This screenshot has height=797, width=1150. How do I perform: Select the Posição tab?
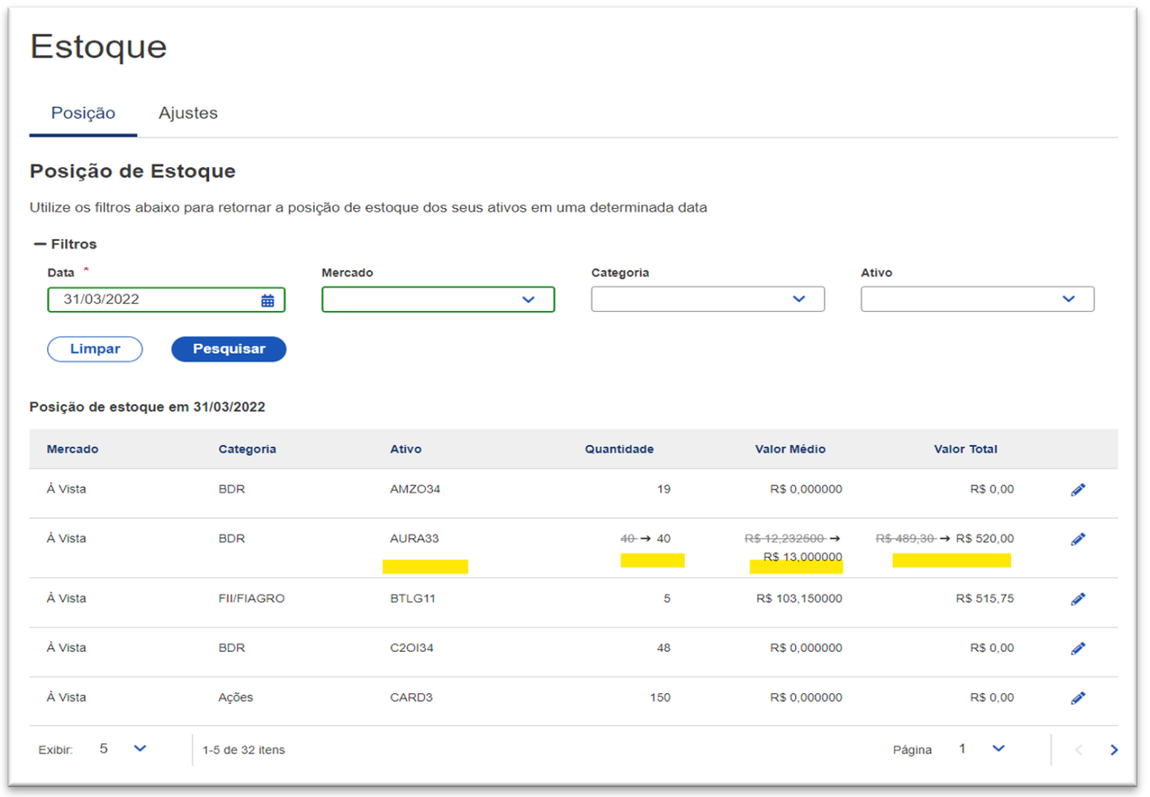83,113
